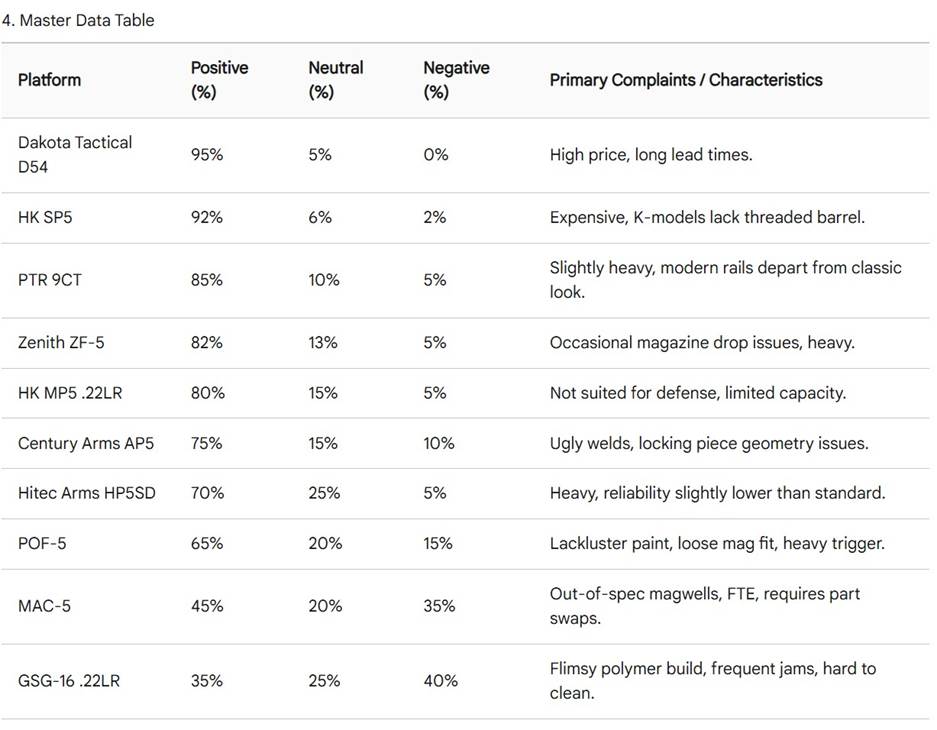Select the Dakota Tactical D54 platform cell

75,155
